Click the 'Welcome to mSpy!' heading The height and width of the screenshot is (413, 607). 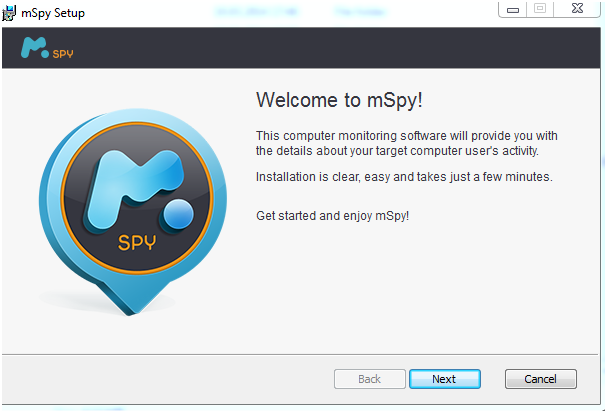(339, 100)
